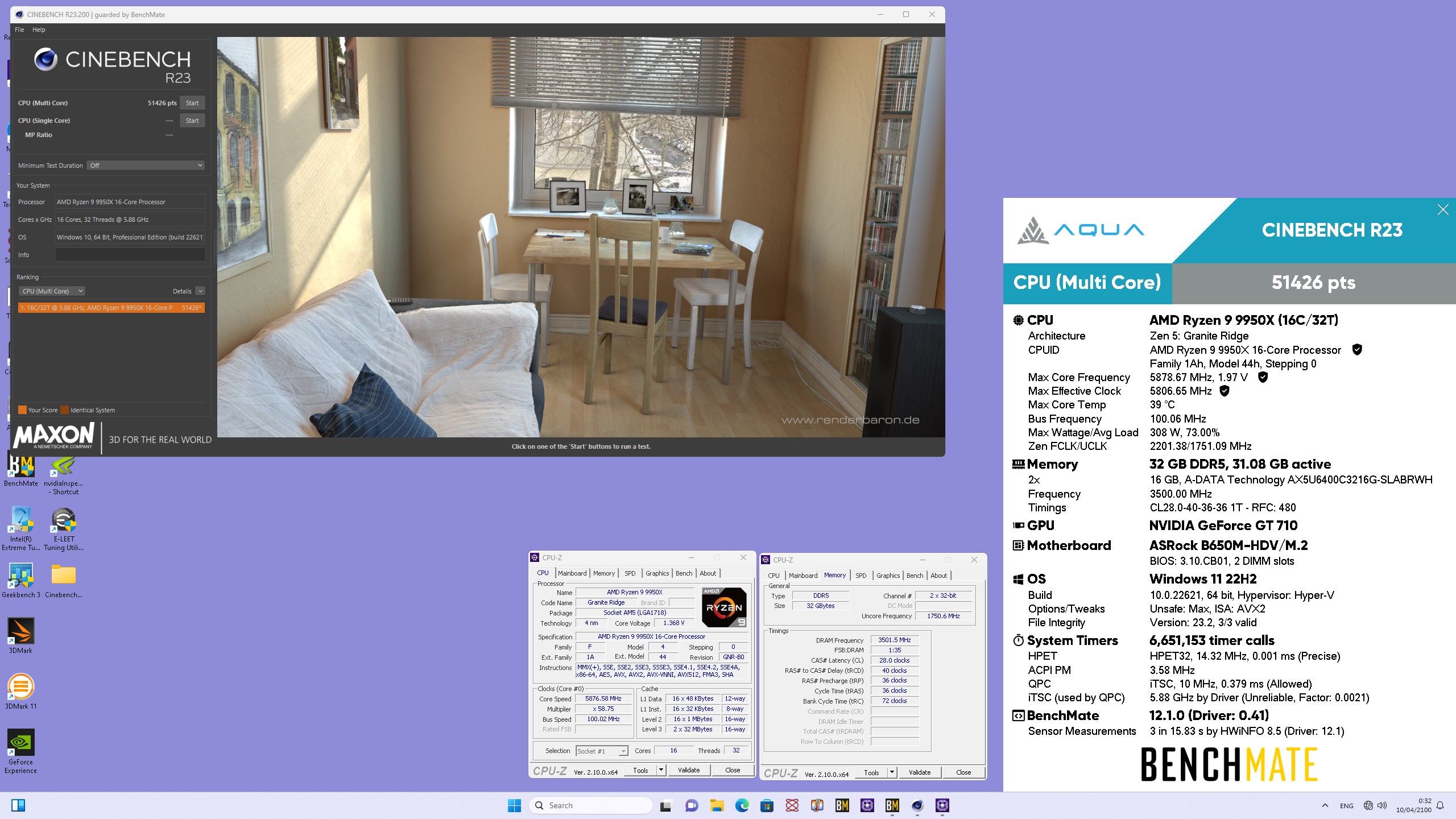Click the volume speaker tray icon
Screen dimensions: 1456x819
1382,805
